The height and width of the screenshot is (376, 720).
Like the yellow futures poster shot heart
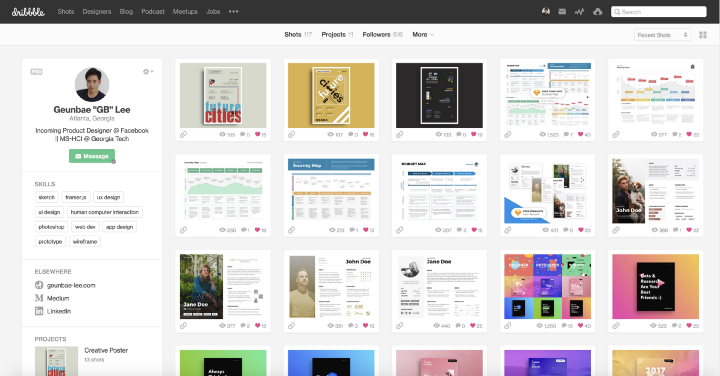(x=366, y=134)
